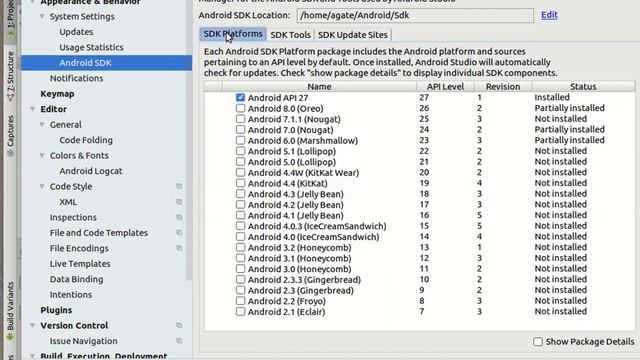Click project-level icon beside Code Style
The width and height of the screenshot is (640, 360).
point(179,186)
